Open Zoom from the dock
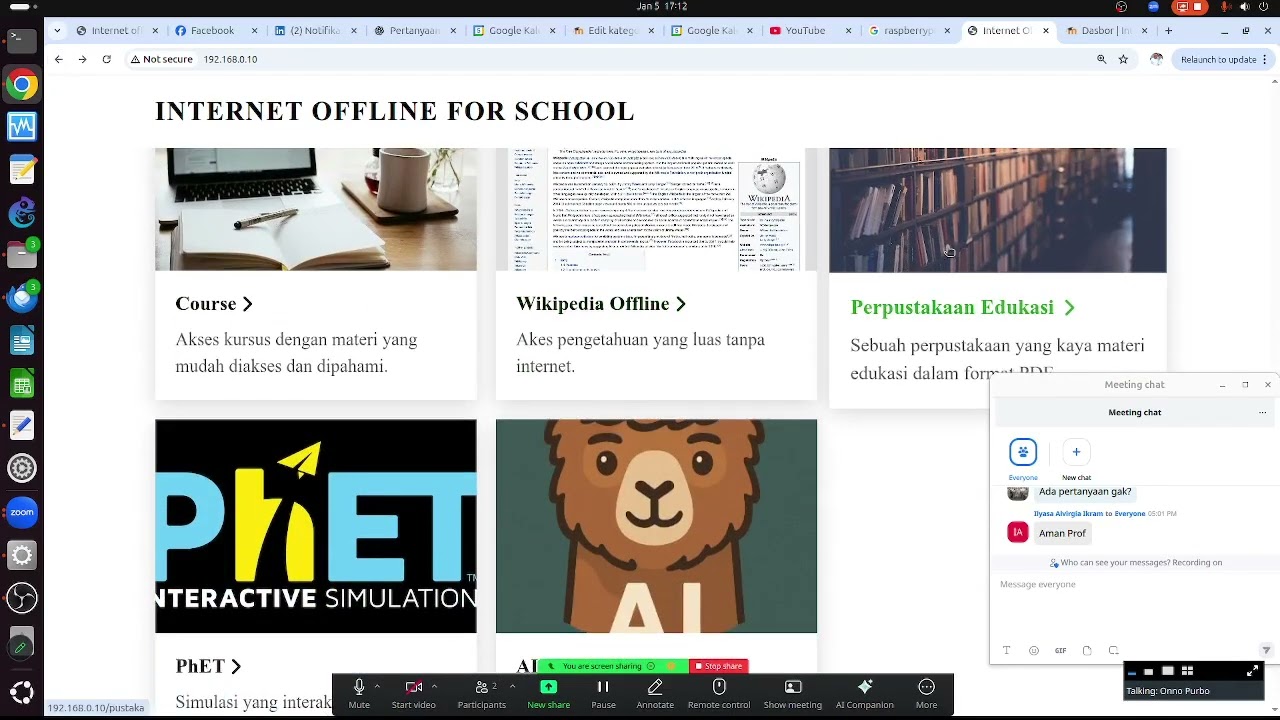Viewport: 1280px width, 720px height. tap(22, 512)
